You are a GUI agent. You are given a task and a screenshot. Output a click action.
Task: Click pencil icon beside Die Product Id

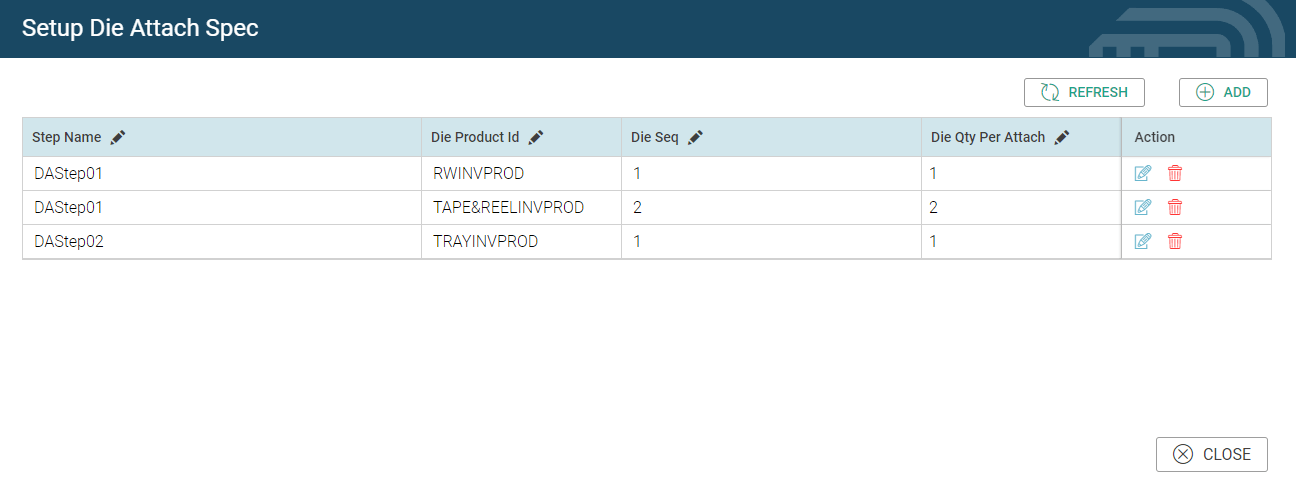(536, 137)
